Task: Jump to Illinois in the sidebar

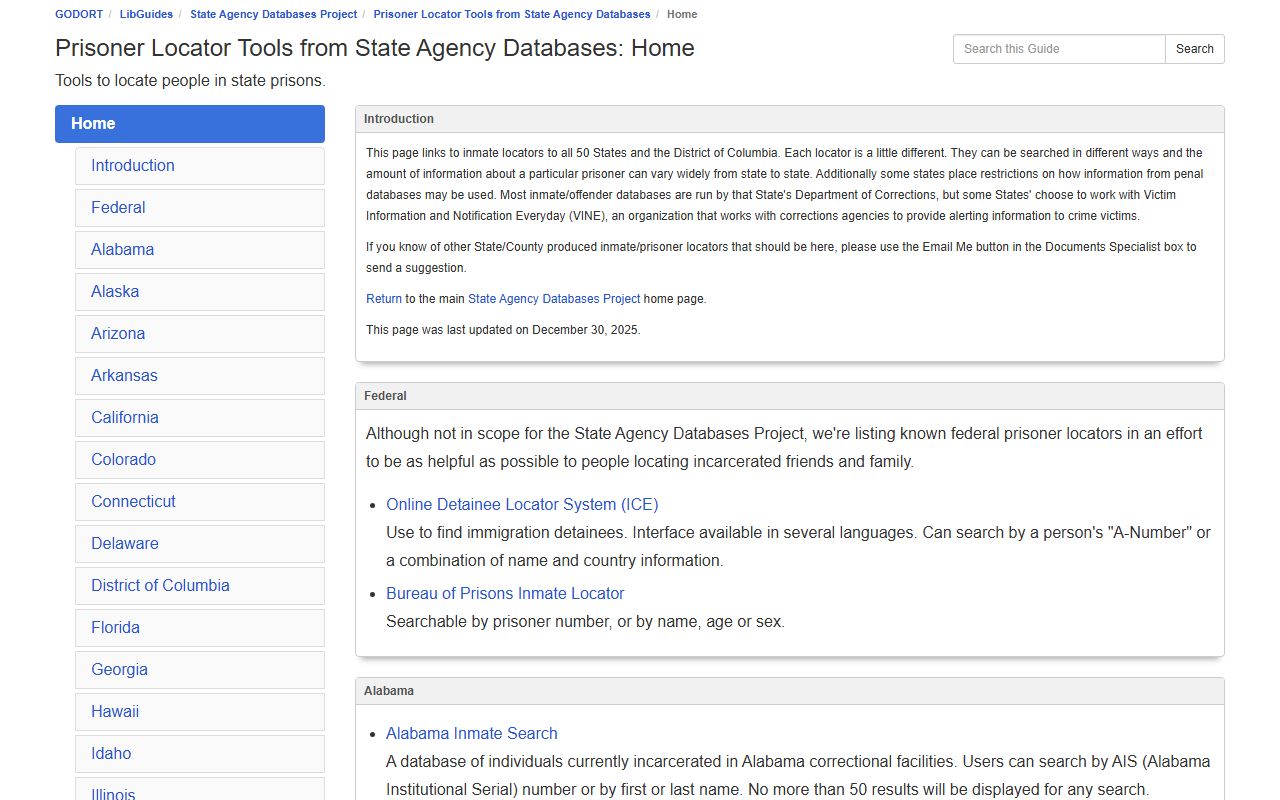Action: pos(200,789)
